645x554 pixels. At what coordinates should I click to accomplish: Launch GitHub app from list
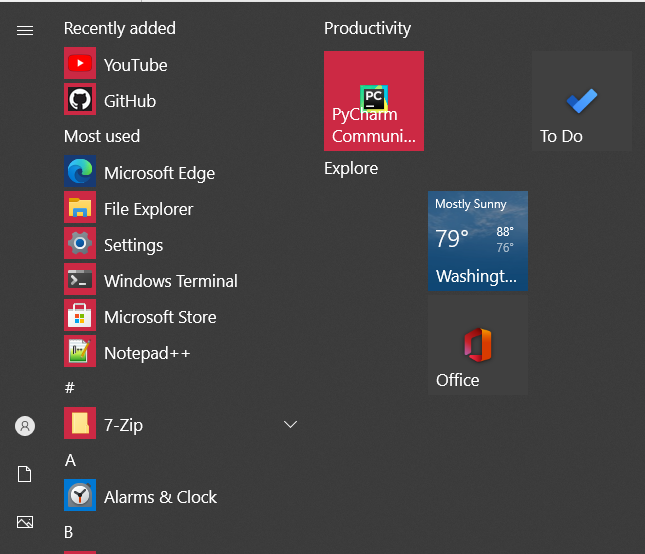[129, 101]
